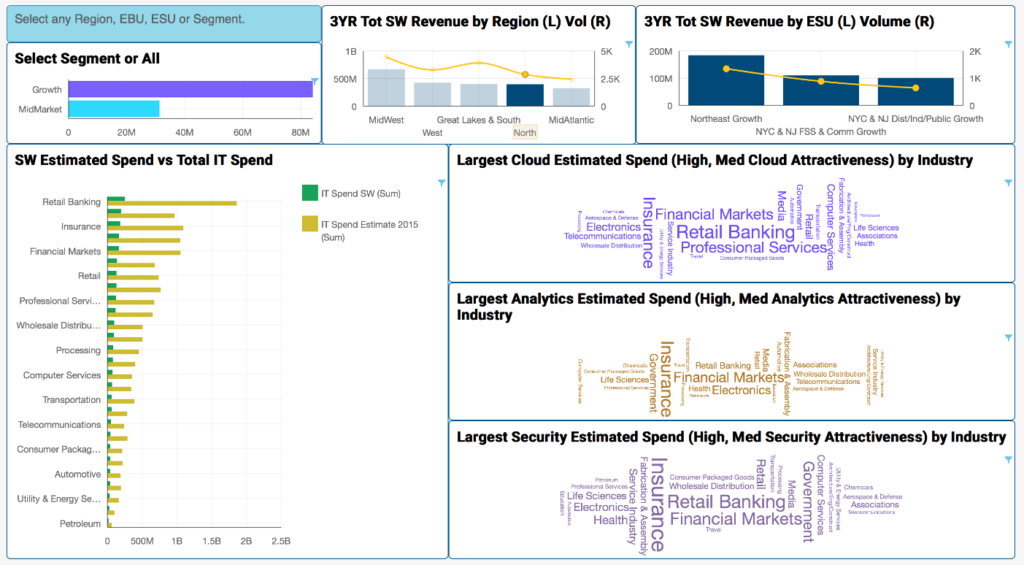
Task: Toggle the yellow IT Spend Estimate 2015 swatch
Action: point(310,223)
